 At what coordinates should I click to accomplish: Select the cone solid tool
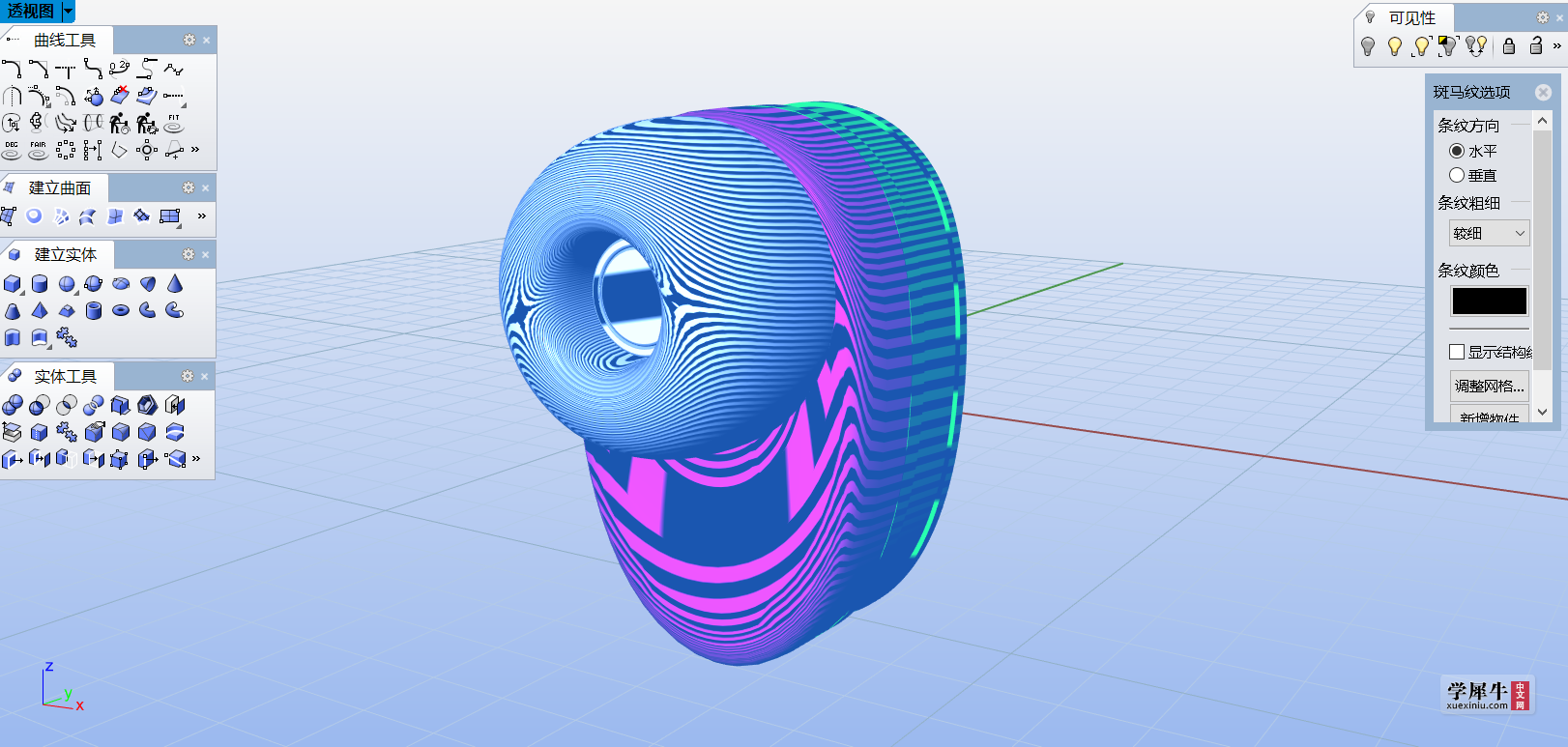174,283
